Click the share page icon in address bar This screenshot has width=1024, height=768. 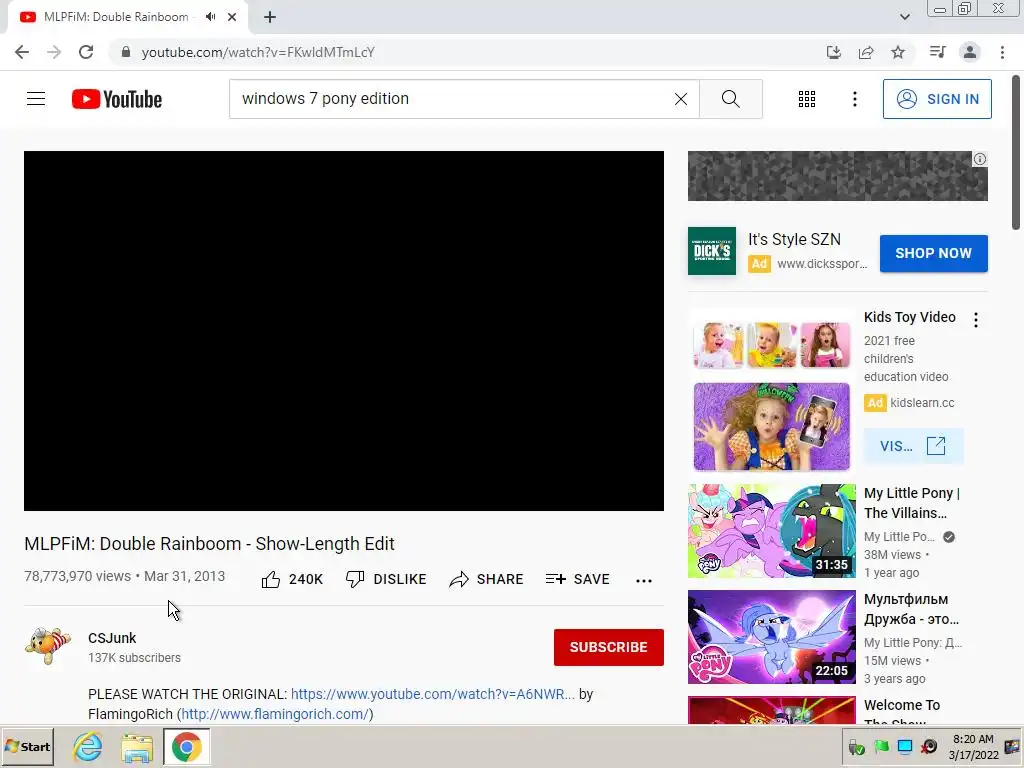click(x=866, y=52)
